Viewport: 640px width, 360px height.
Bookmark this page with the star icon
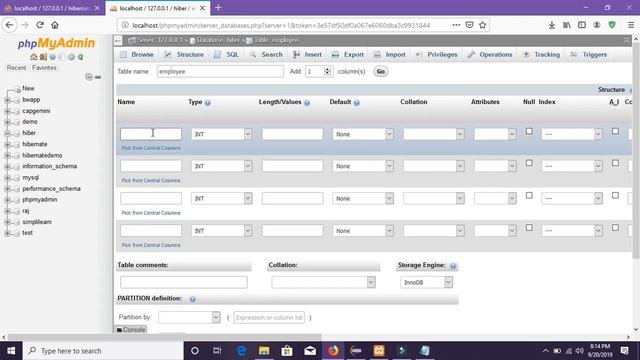point(482,25)
